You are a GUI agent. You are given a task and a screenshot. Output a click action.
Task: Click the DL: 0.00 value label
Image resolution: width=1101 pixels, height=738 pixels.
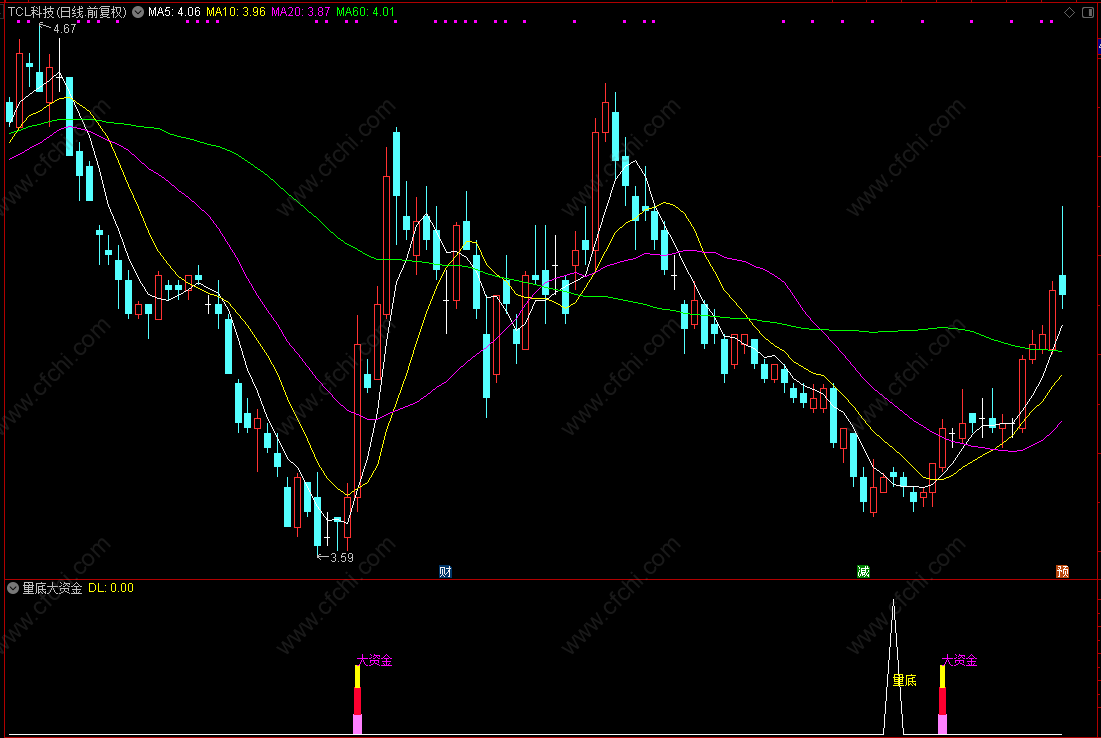(111, 588)
